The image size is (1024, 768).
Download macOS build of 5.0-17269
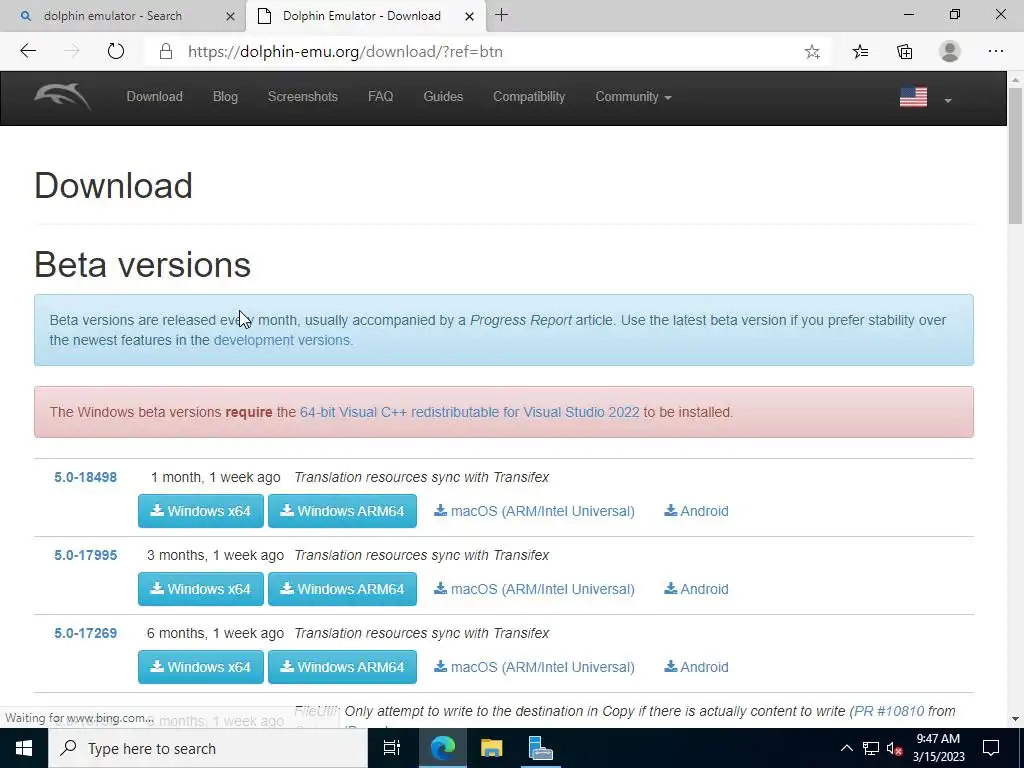tap(534, 667)
